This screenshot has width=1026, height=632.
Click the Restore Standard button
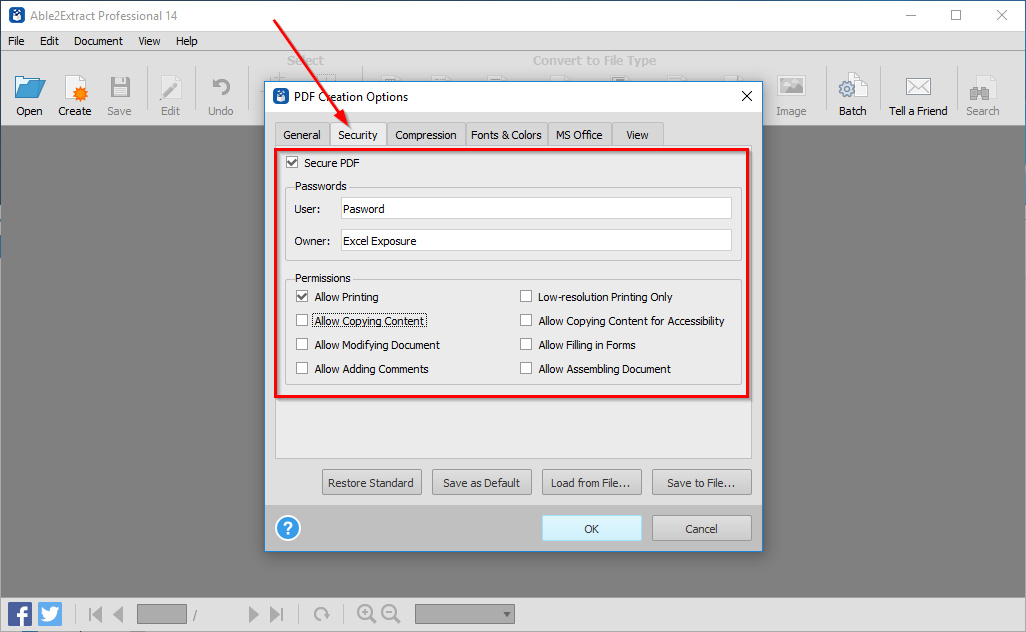pos(372,483)
